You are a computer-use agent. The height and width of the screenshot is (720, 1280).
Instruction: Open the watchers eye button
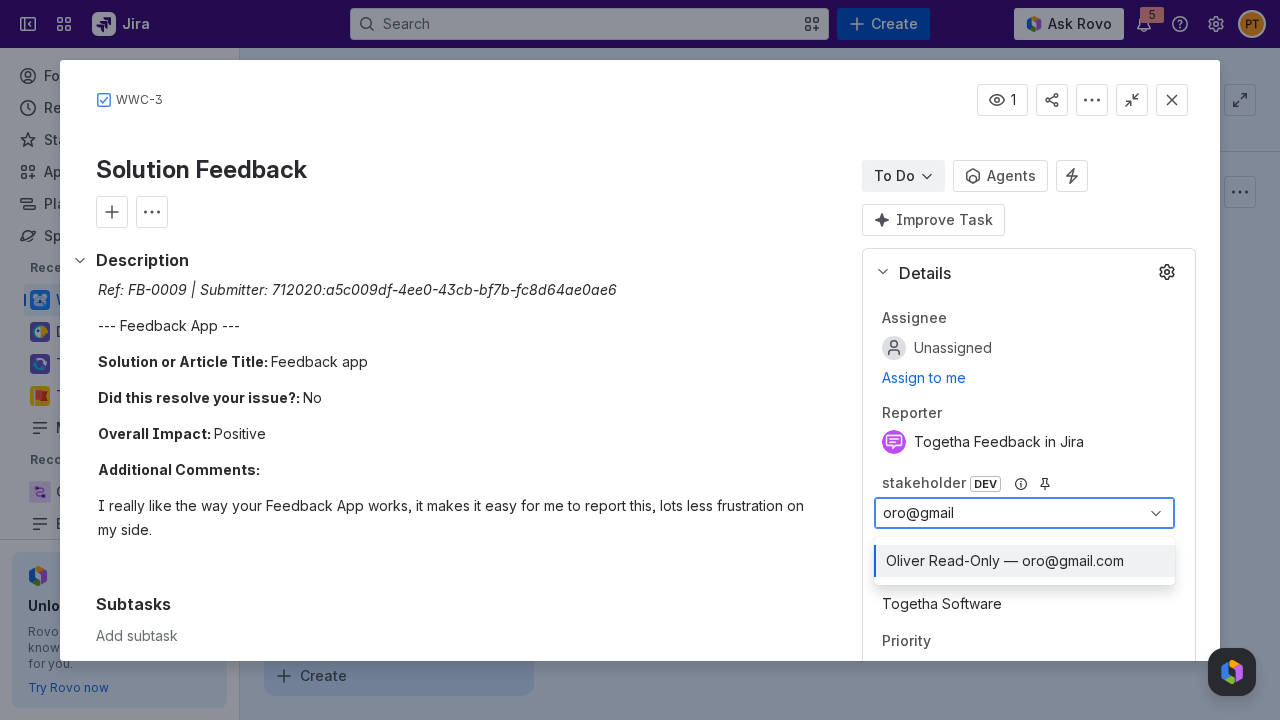(x=1002, y=100)
